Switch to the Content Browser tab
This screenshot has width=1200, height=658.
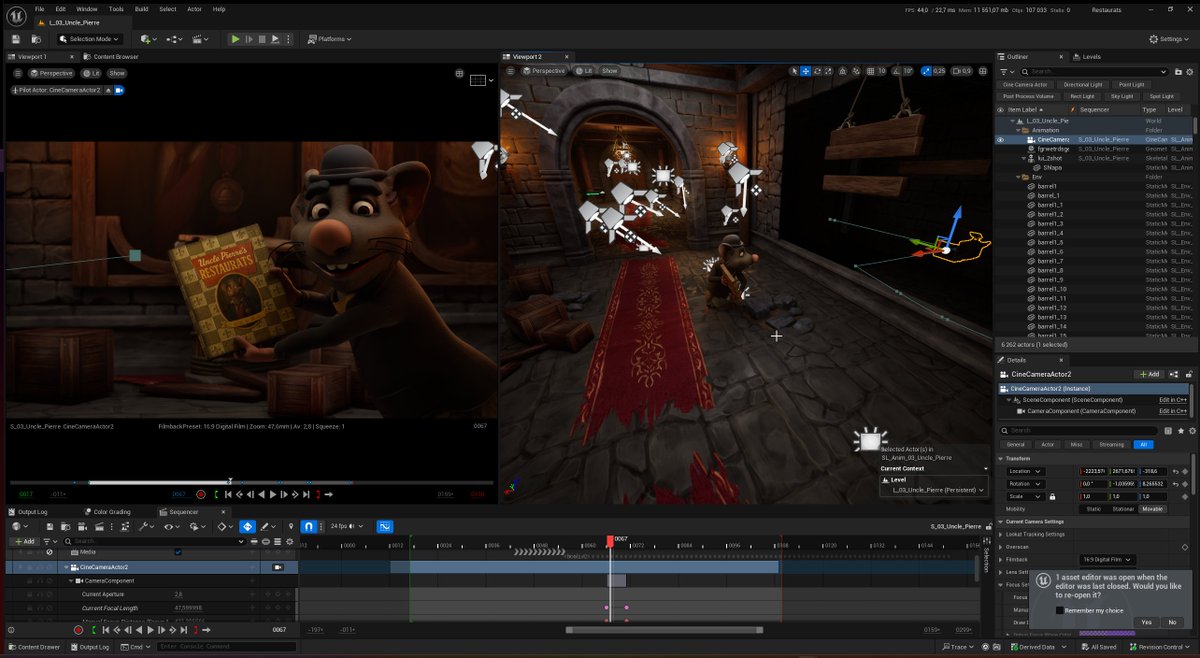pos(110,57)
